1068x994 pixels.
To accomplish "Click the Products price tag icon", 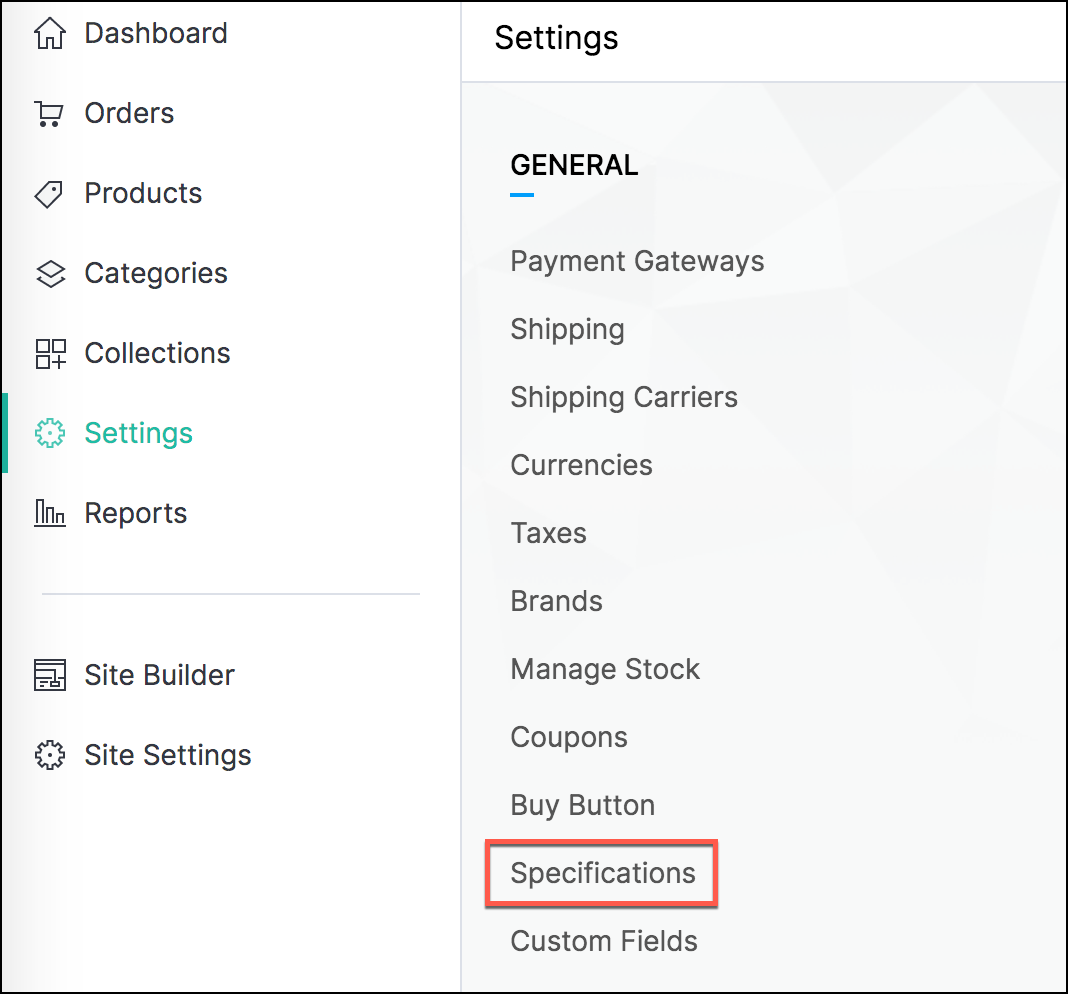I will pos(49,194).
